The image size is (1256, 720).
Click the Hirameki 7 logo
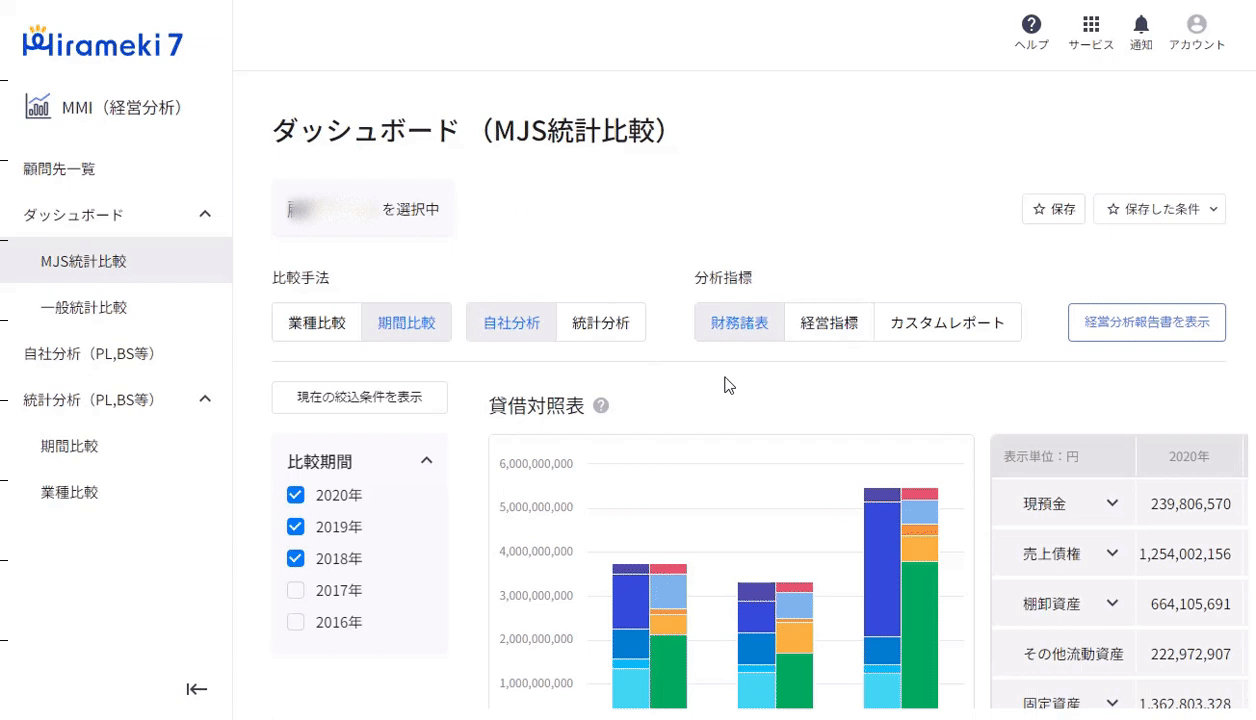(102, 41)
